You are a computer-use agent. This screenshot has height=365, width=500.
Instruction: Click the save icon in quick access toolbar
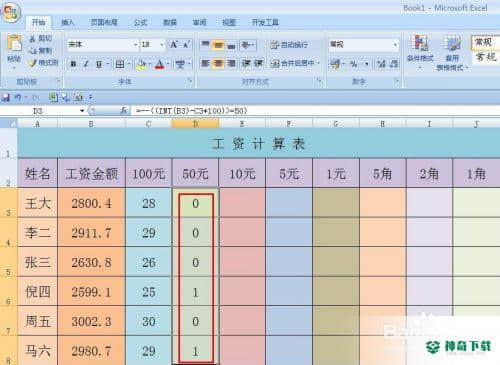point(5,98)
